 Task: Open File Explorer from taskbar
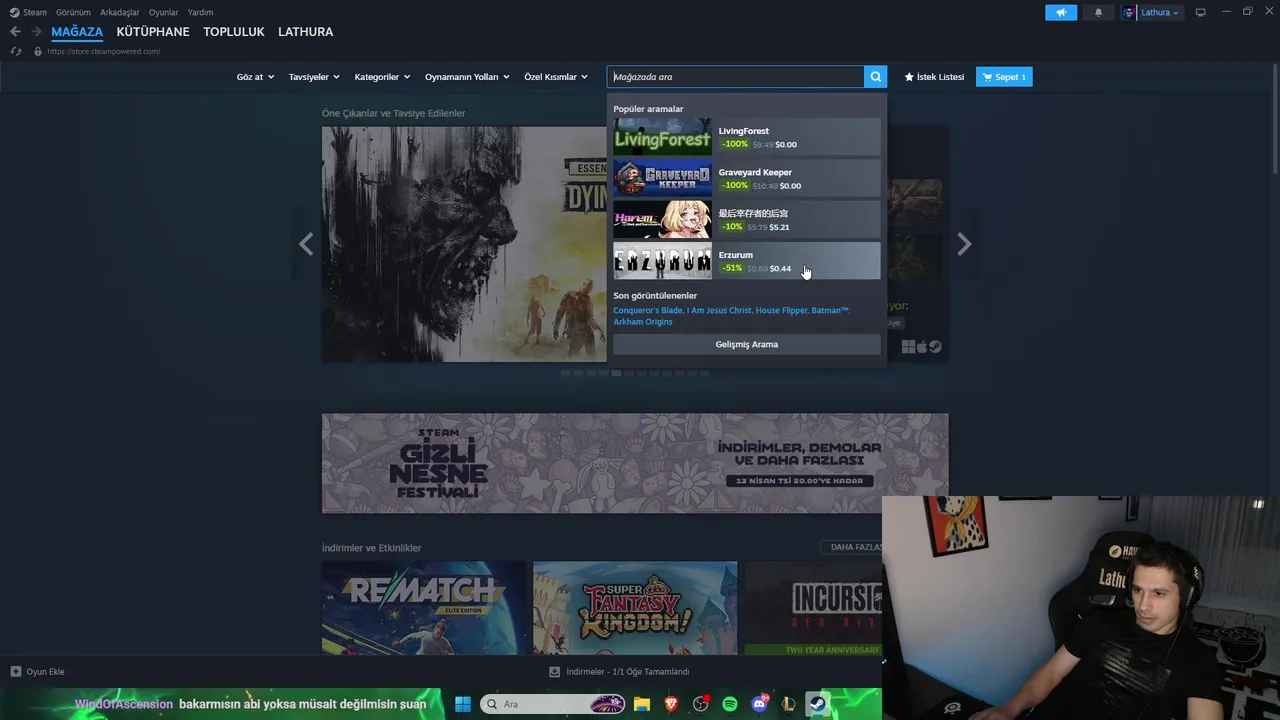[642, 704]
